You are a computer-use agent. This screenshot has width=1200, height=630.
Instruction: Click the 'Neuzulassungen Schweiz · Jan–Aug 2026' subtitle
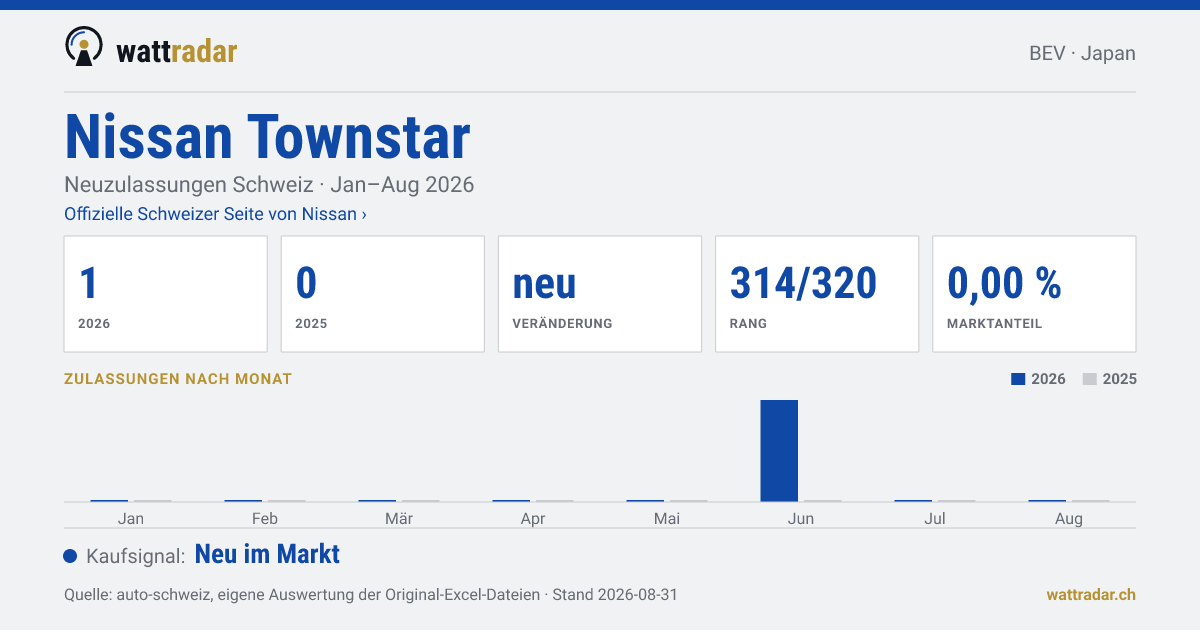tap(269, 185)
